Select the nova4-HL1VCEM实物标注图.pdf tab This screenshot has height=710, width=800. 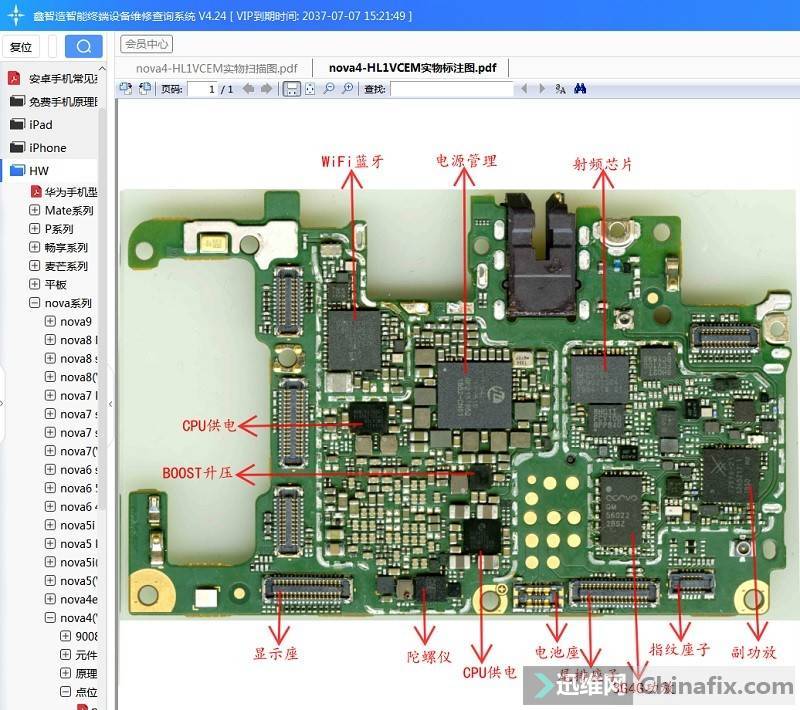click(412, 67)
